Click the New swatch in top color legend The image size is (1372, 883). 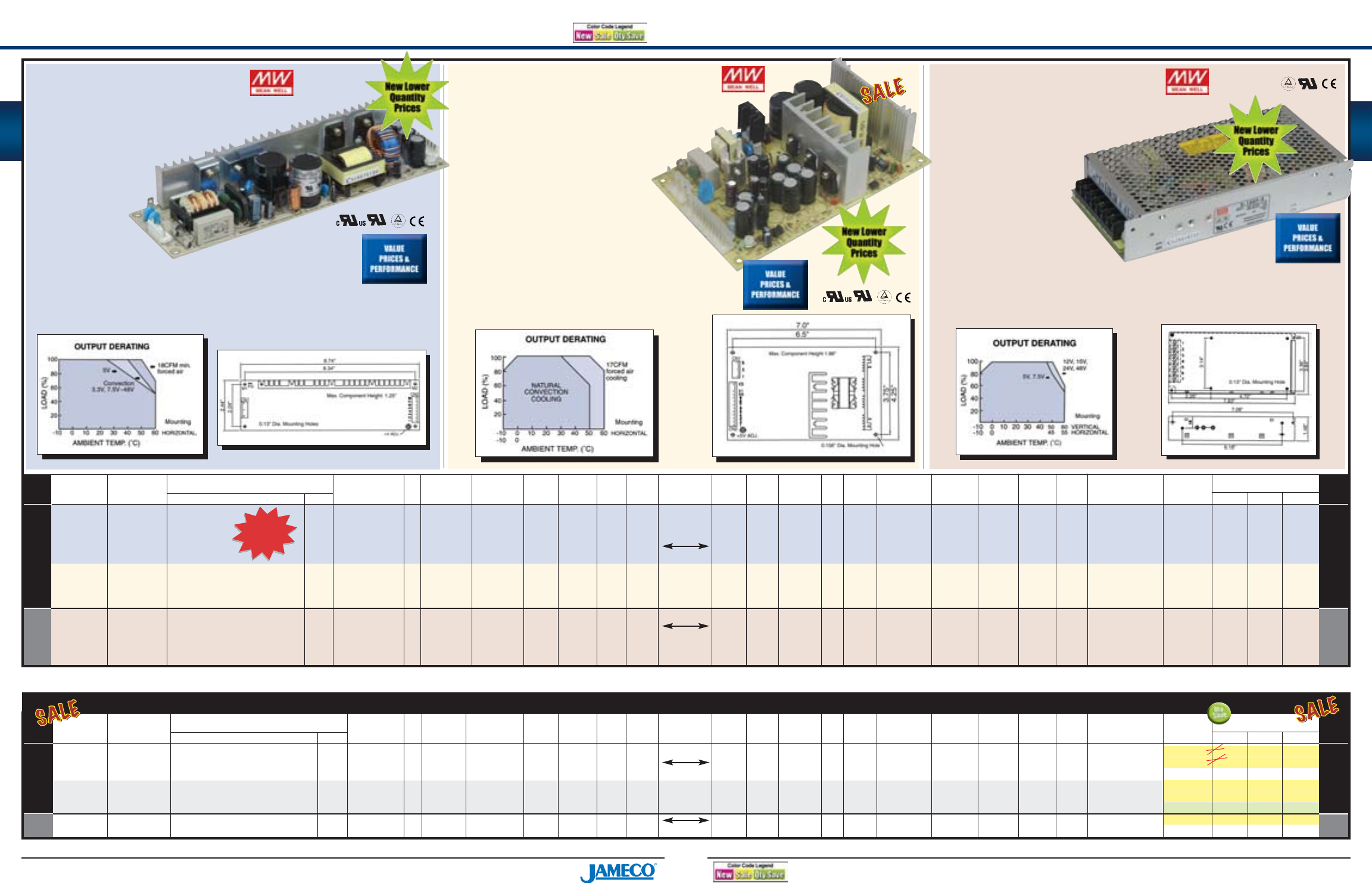[584, 36]
